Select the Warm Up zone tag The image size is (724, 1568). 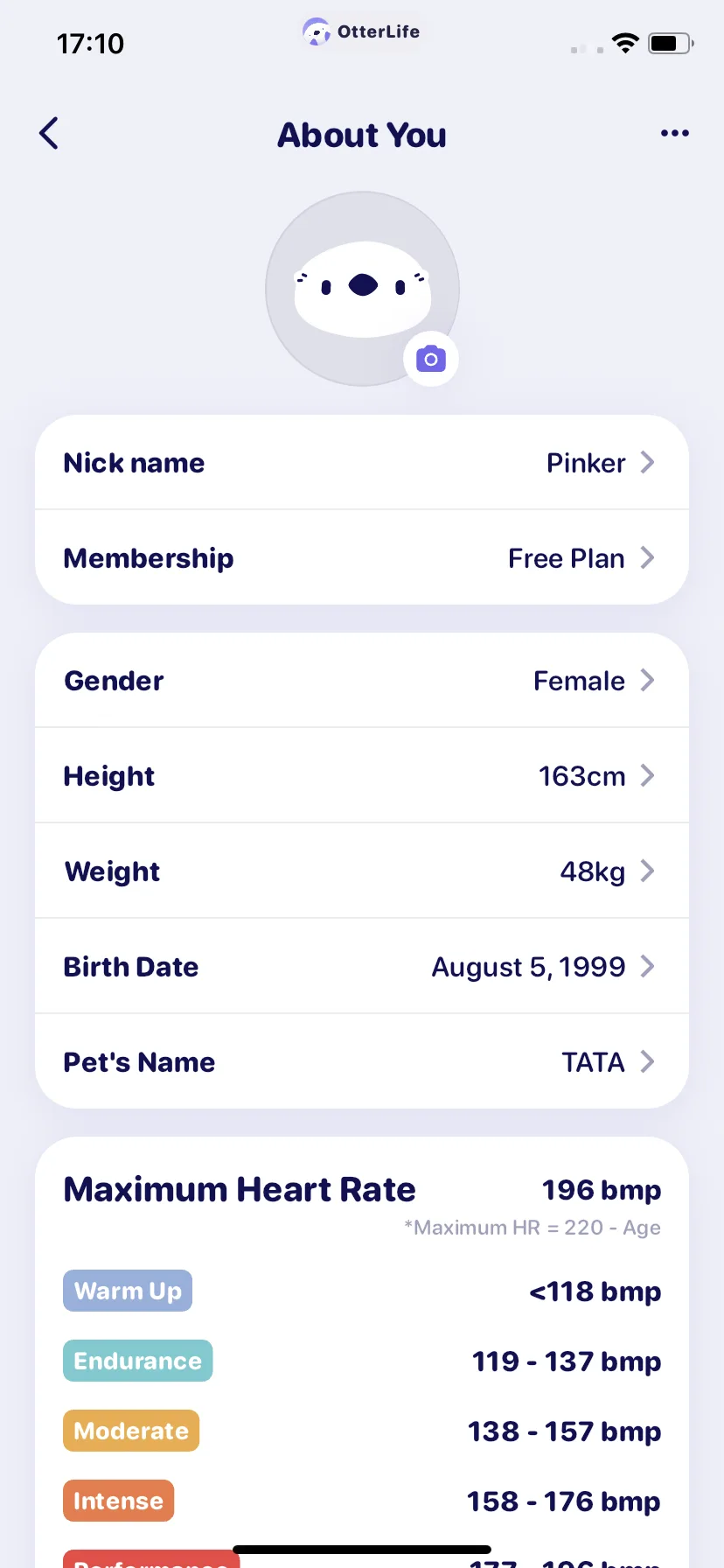click(128, 1291)
